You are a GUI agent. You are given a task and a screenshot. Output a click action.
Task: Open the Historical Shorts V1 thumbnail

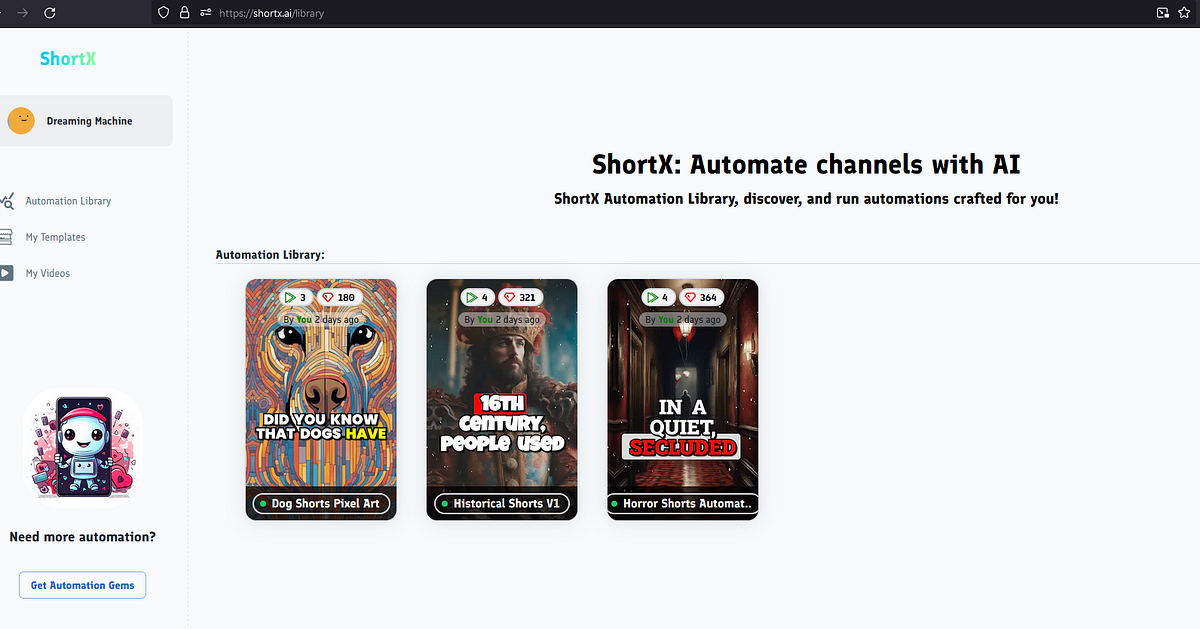tap(502, 400)
